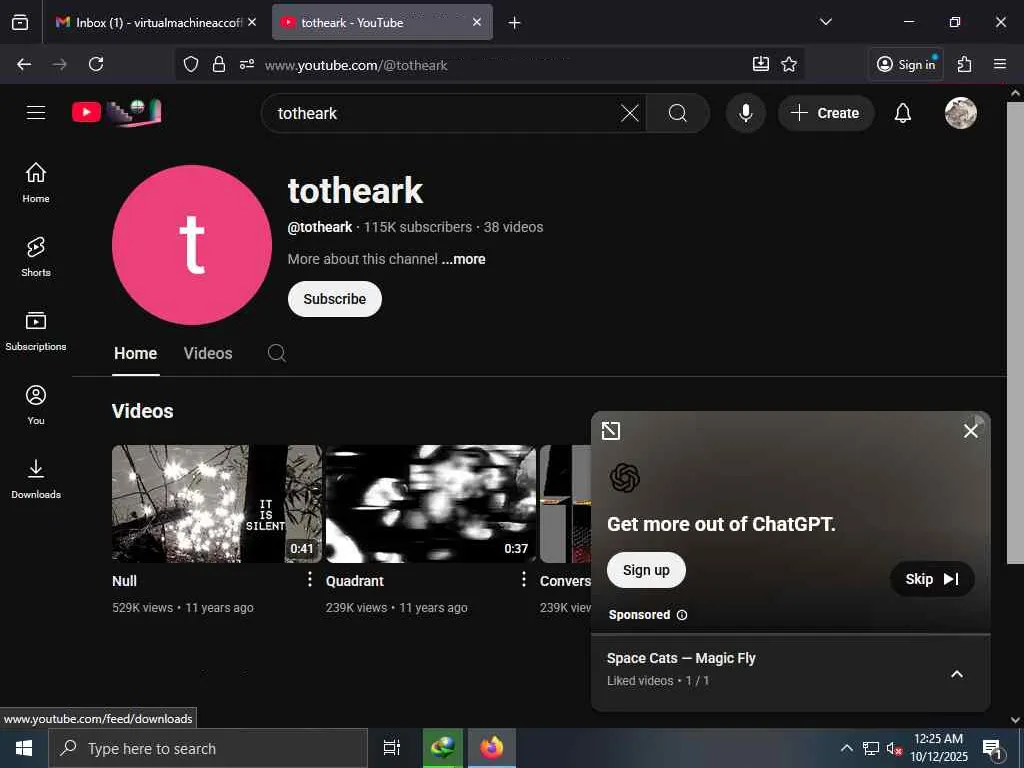1024x768 pixels.
Task: Select the channel Home tab
Action: 135,353
